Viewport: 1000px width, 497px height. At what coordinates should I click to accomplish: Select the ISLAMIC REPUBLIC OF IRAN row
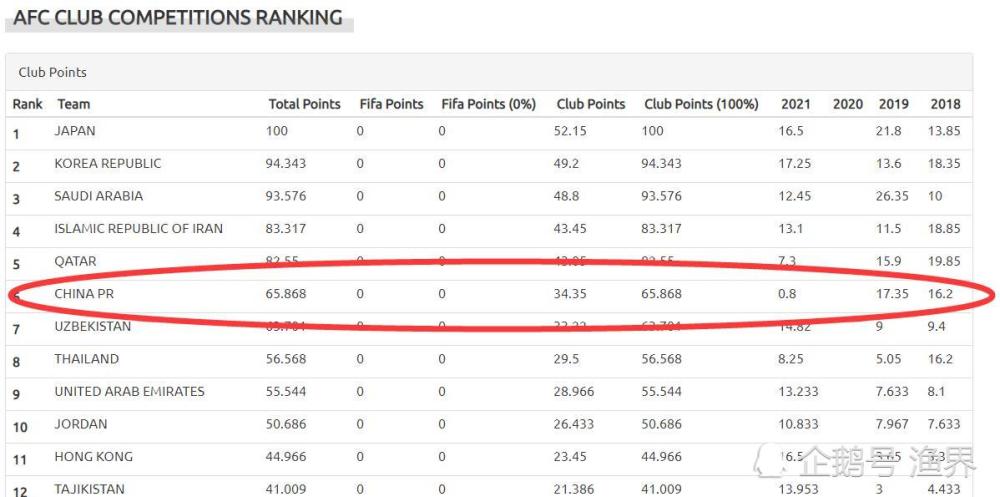(489, 230)
